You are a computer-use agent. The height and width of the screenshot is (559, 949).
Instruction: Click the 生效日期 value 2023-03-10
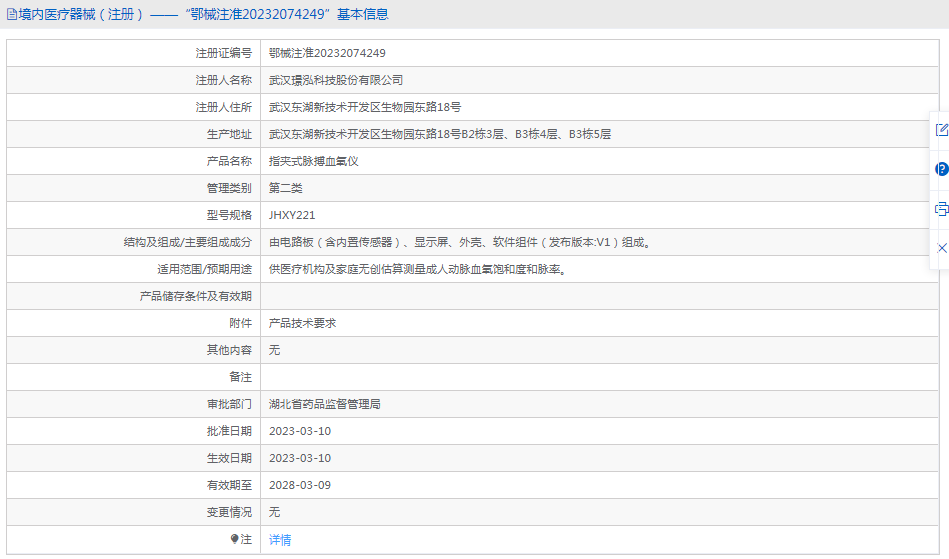(300, 459)
